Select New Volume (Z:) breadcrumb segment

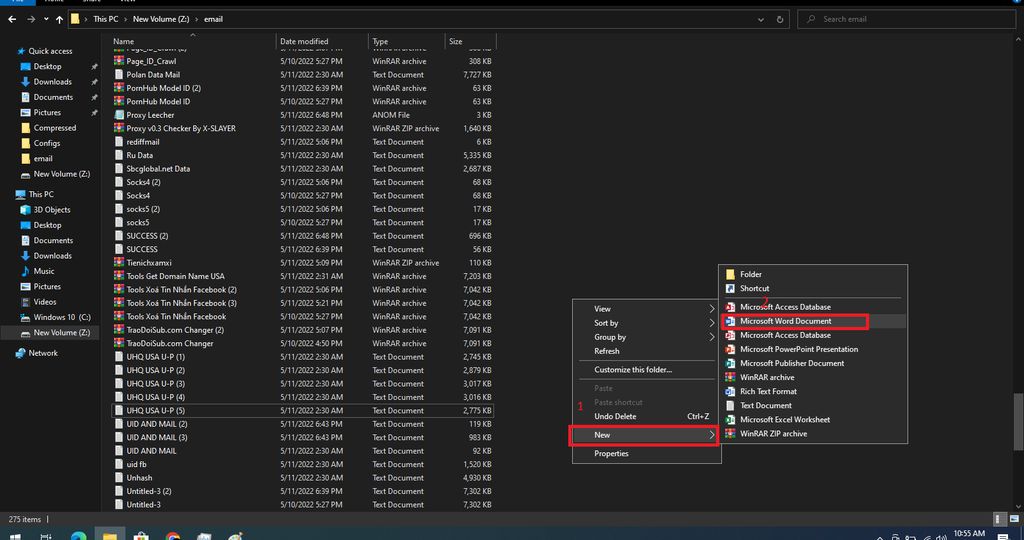161,20
